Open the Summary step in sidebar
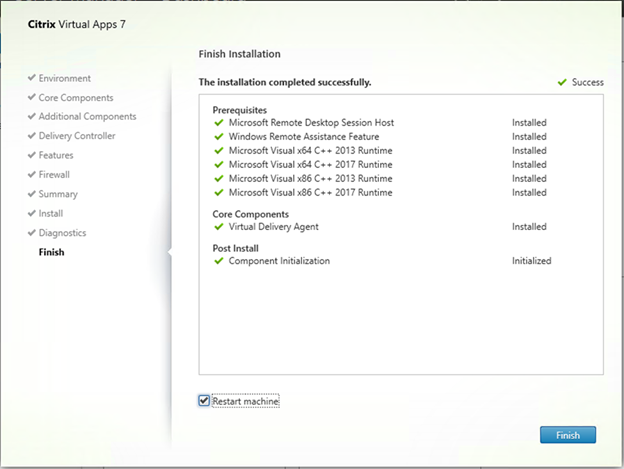 click(x=58, y=194)
